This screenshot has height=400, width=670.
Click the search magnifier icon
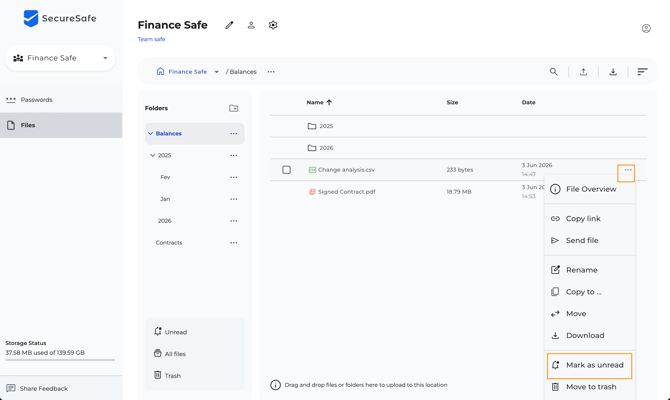(x=553, y=72)
